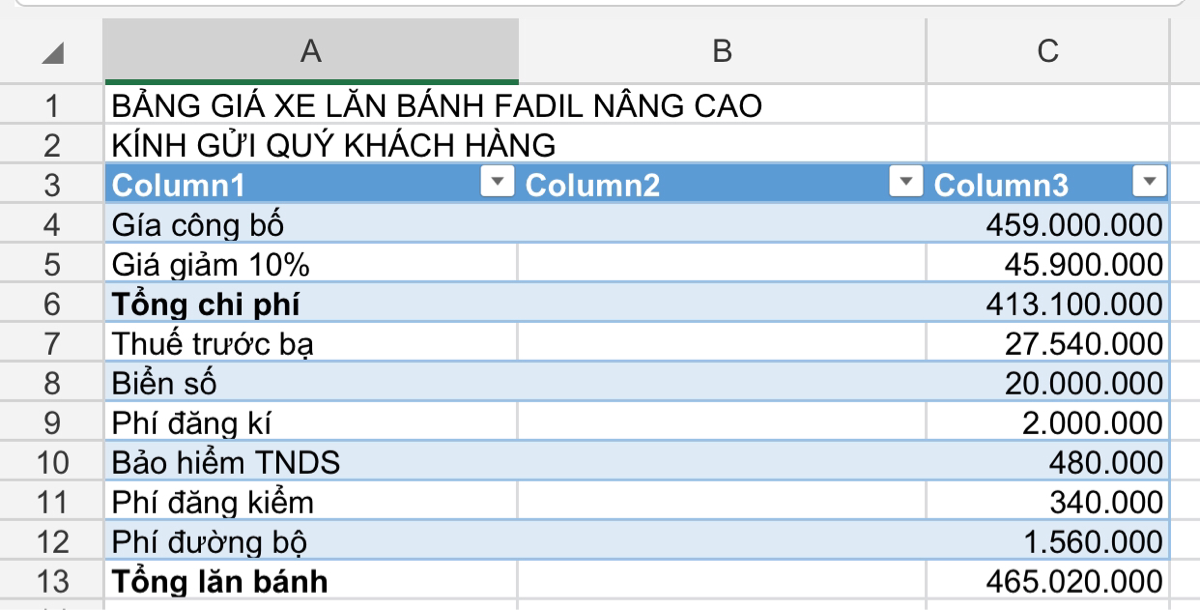Select row 13 header
1200x610 pixels.
coord(52,581)
